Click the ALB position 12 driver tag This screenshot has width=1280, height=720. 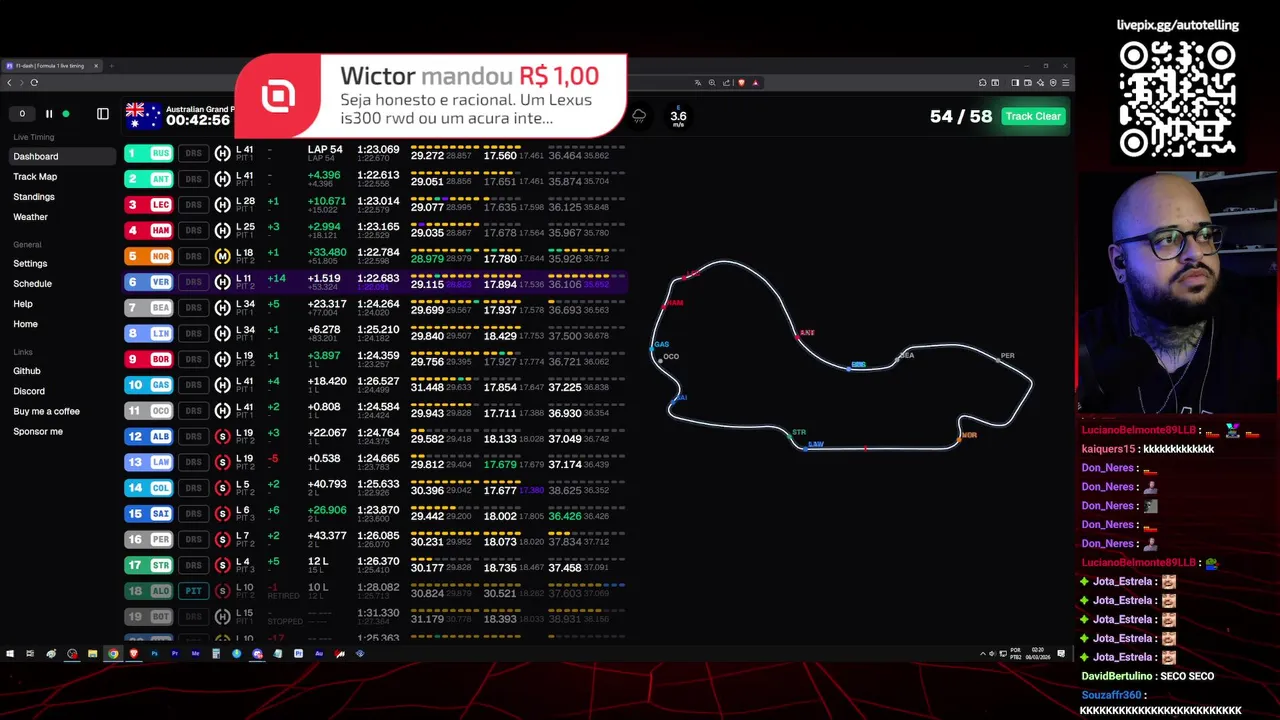[x=149, y=436]
